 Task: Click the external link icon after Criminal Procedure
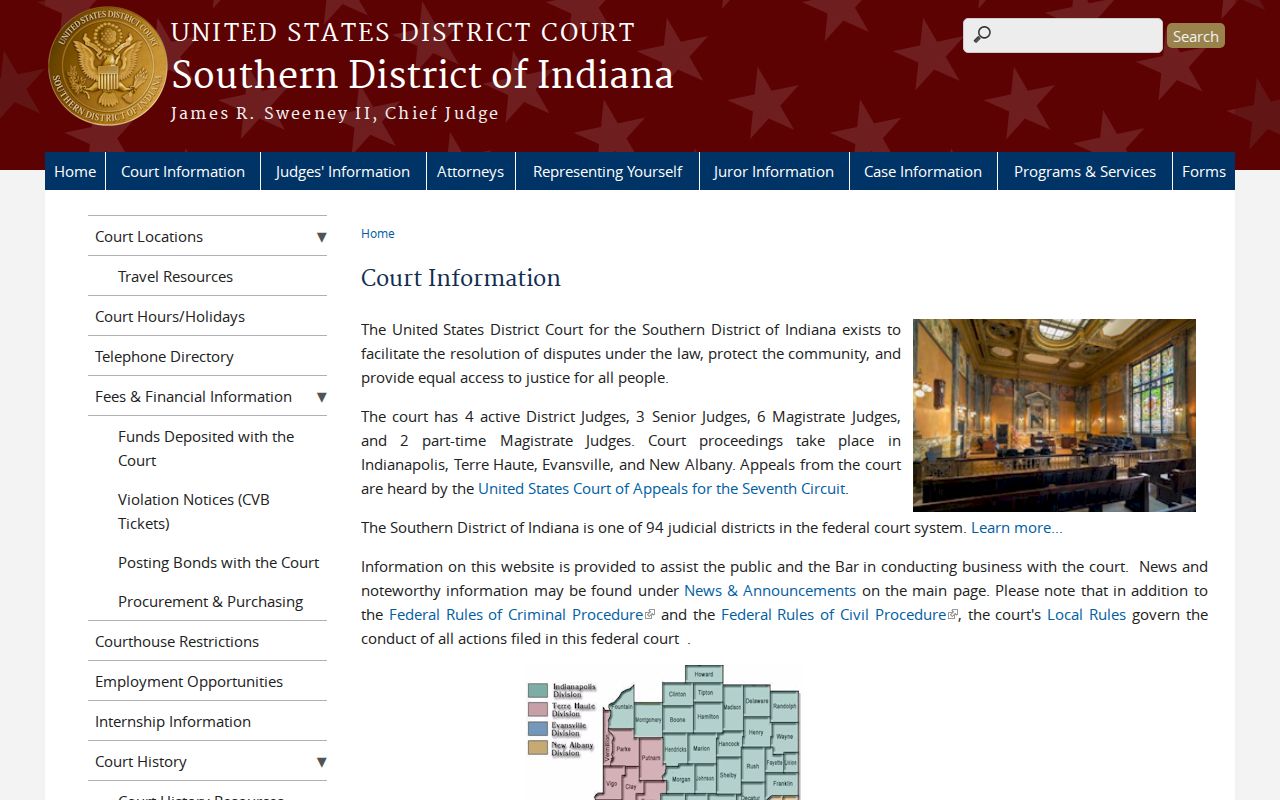(651, 615)
